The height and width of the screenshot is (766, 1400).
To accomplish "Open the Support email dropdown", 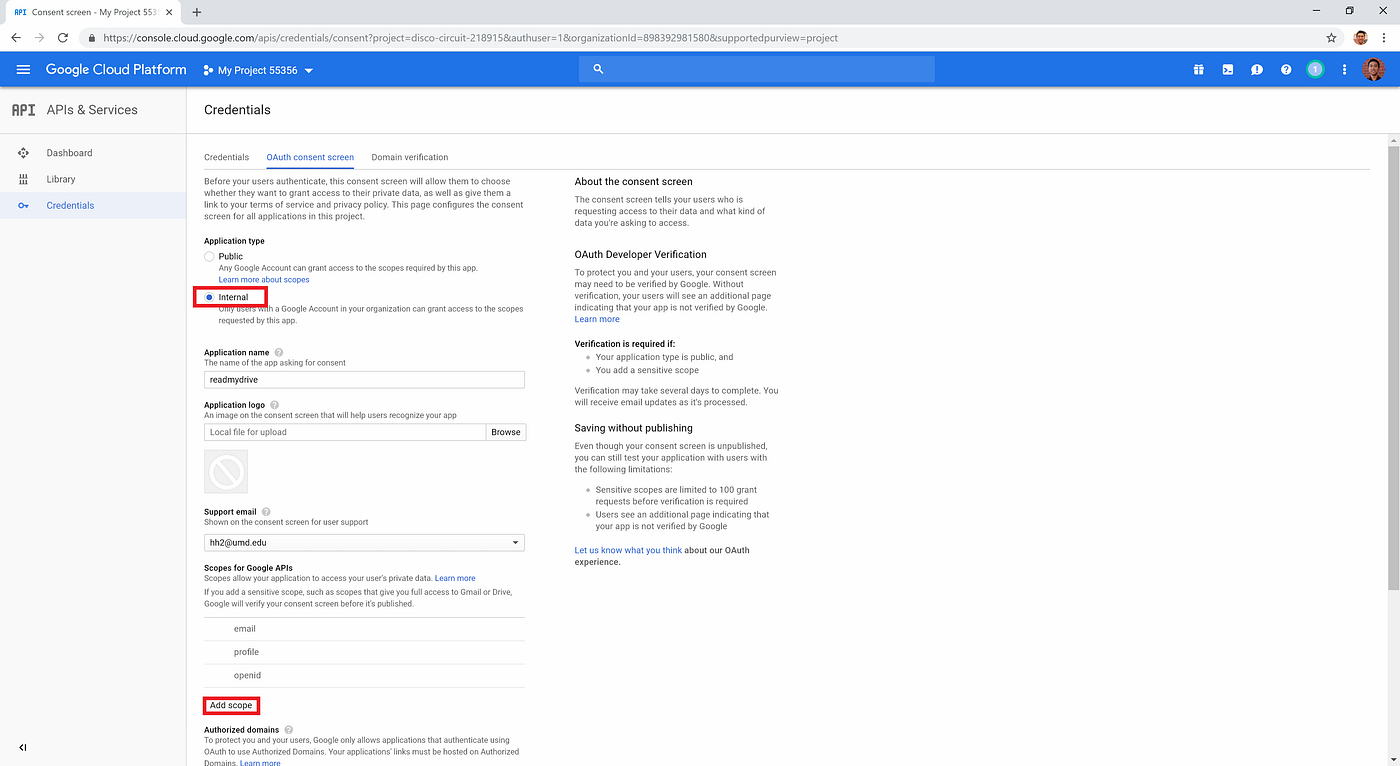I will (363, 541).
